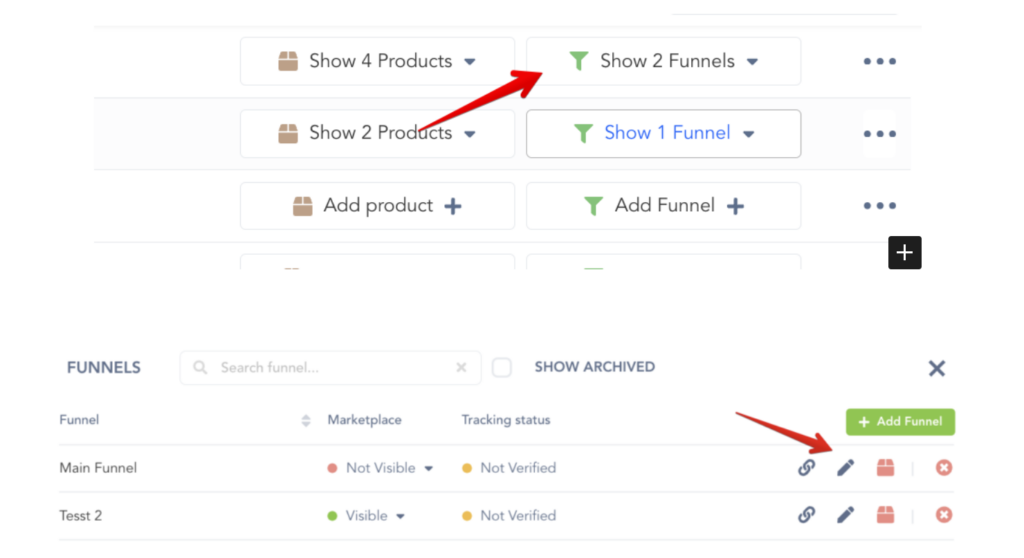This screenshot has height=558, width=1024.
Task: Open Visible marketplace dropdown for Tesst 2
Action: [367, 516]
